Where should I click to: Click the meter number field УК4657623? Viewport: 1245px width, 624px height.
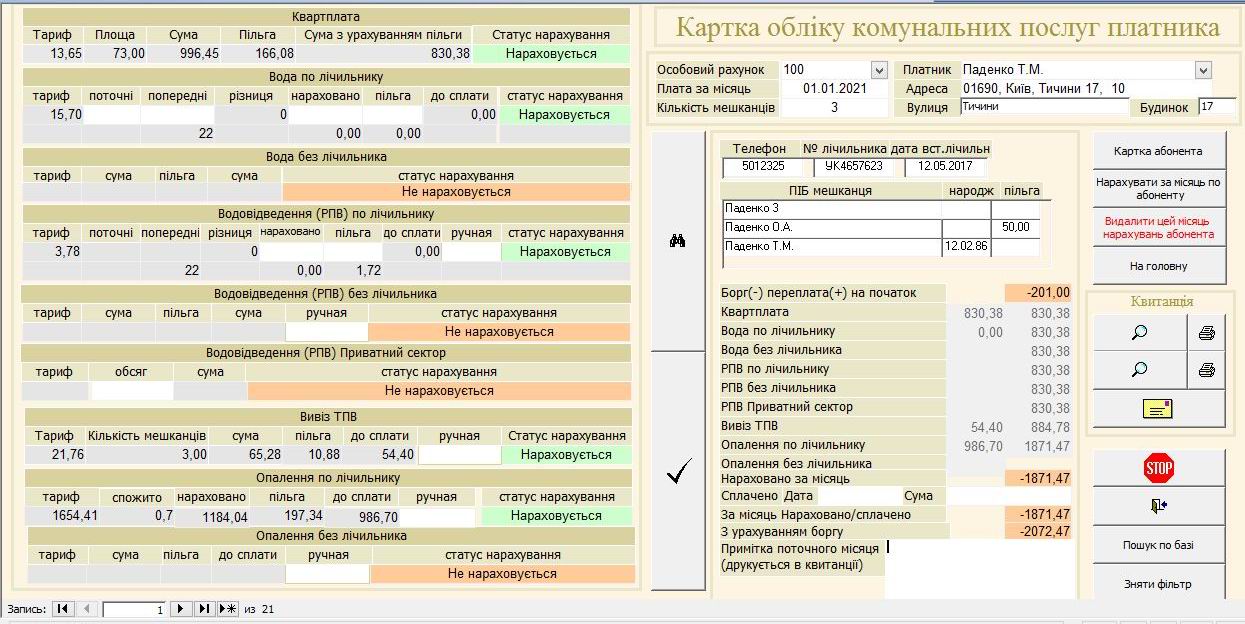click(855, 166)
